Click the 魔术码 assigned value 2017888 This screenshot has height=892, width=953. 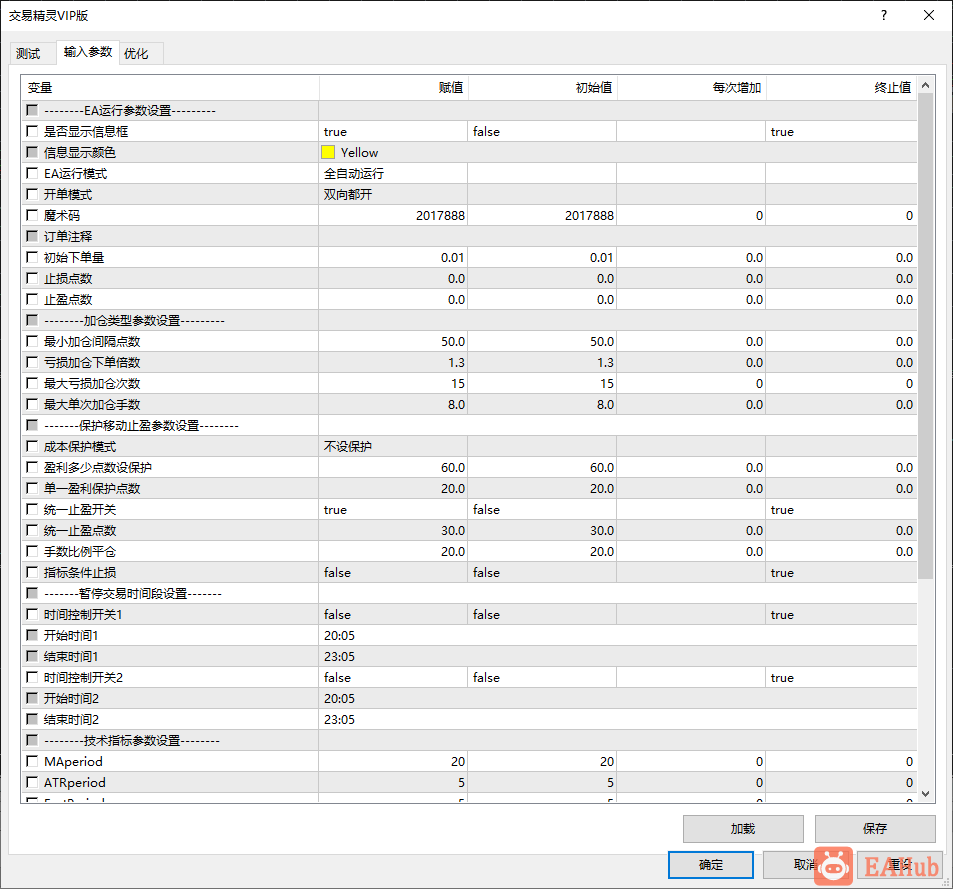393,216
